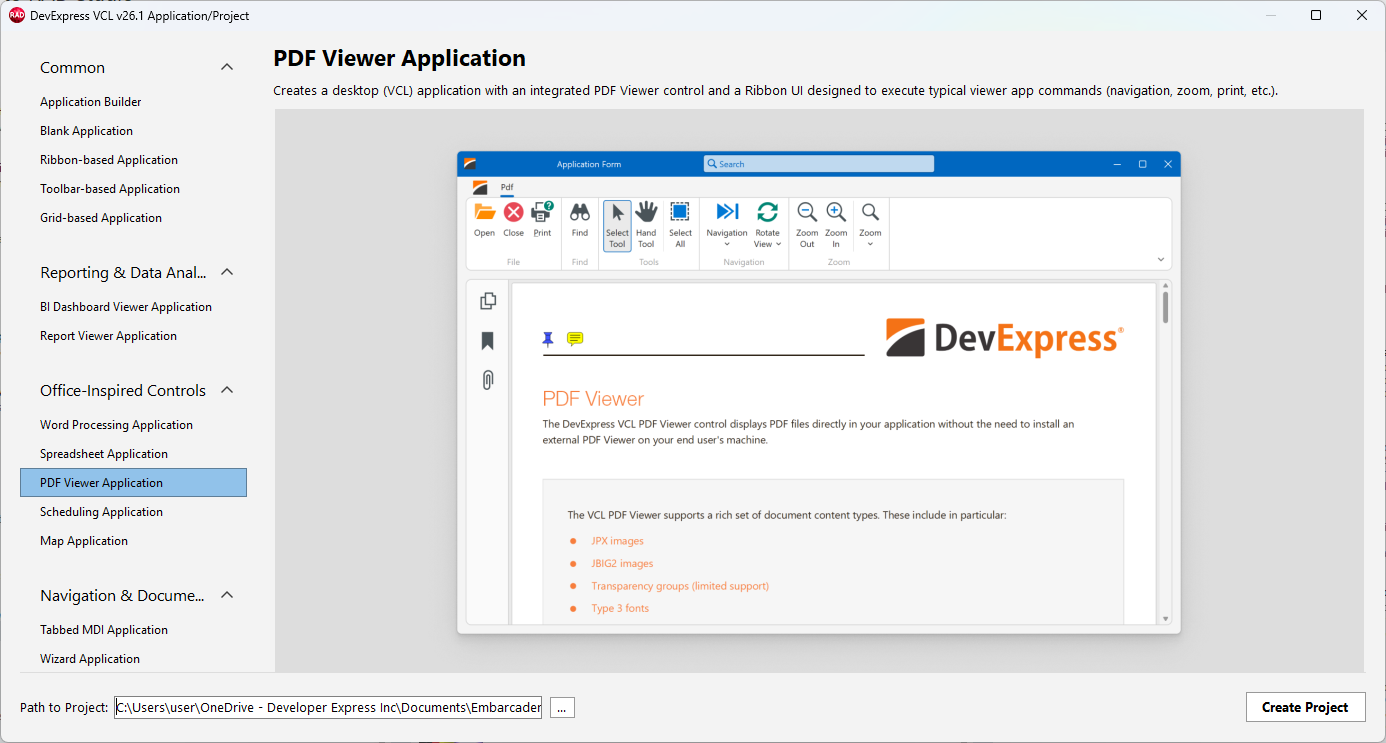The width and height of the screenshot is (1386, 743).
Task: Click the "JBIG2 images" list item
Action: tap(622, 564)
